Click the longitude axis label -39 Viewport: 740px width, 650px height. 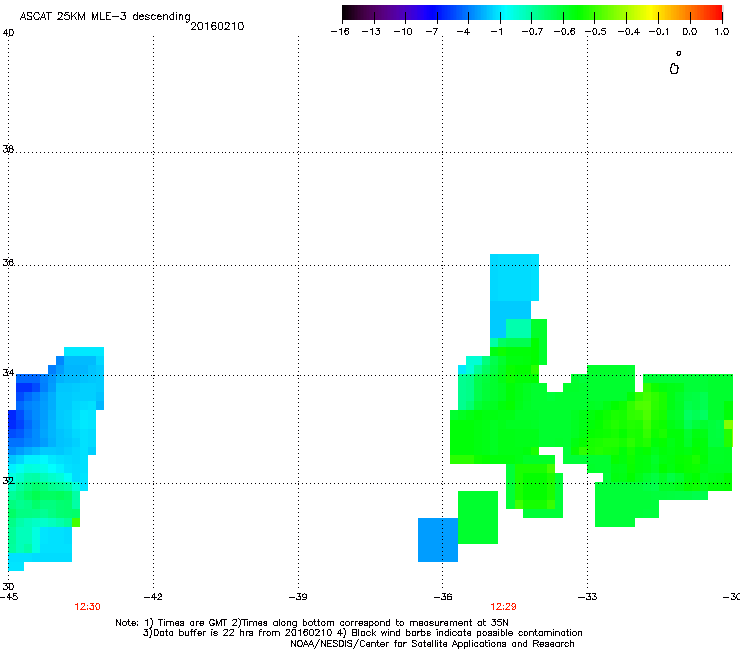(x=298, y=597)
